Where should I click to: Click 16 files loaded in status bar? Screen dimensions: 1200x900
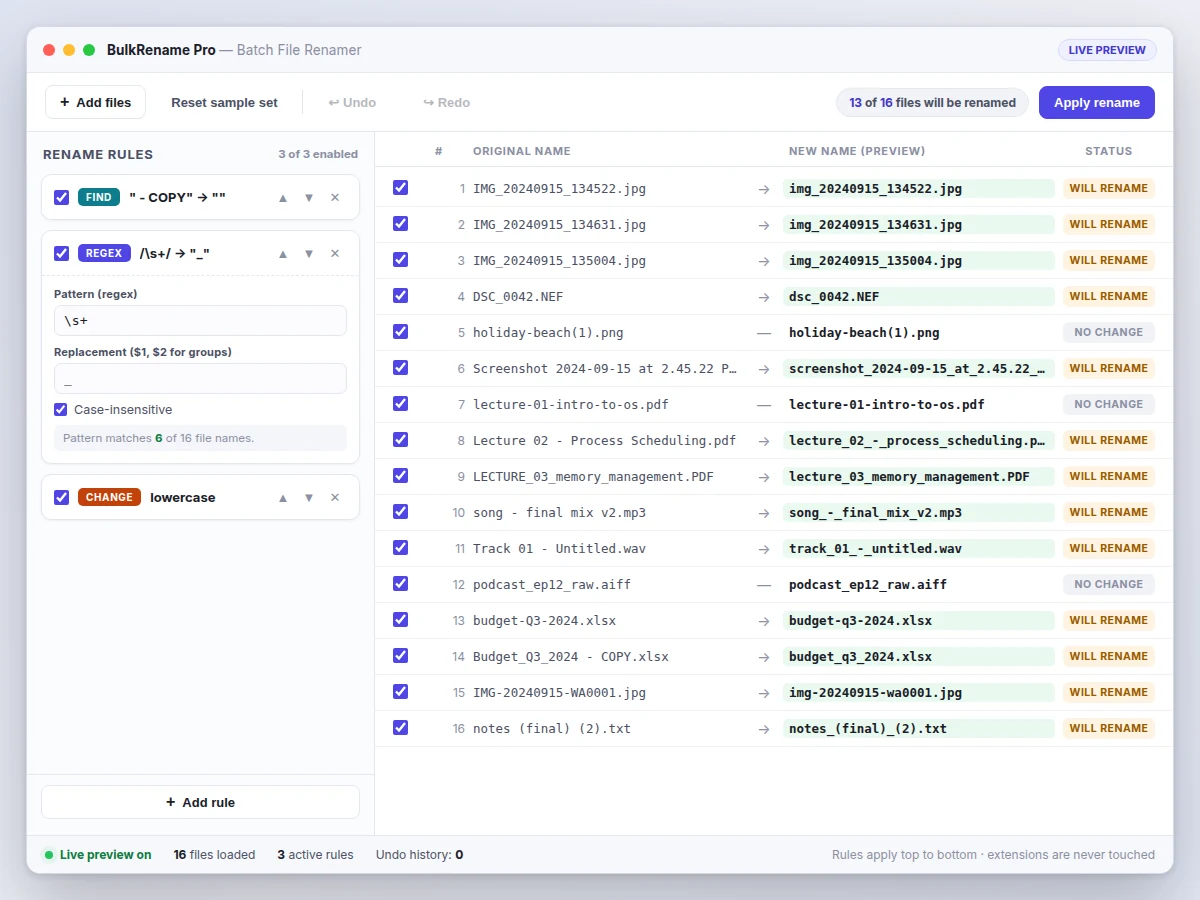point(214,855)
